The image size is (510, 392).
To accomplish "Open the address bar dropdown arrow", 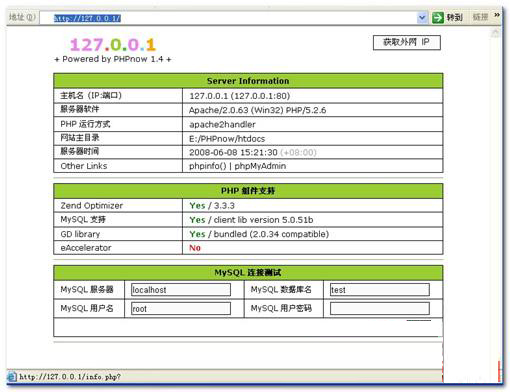I will [x=422, y=17].
